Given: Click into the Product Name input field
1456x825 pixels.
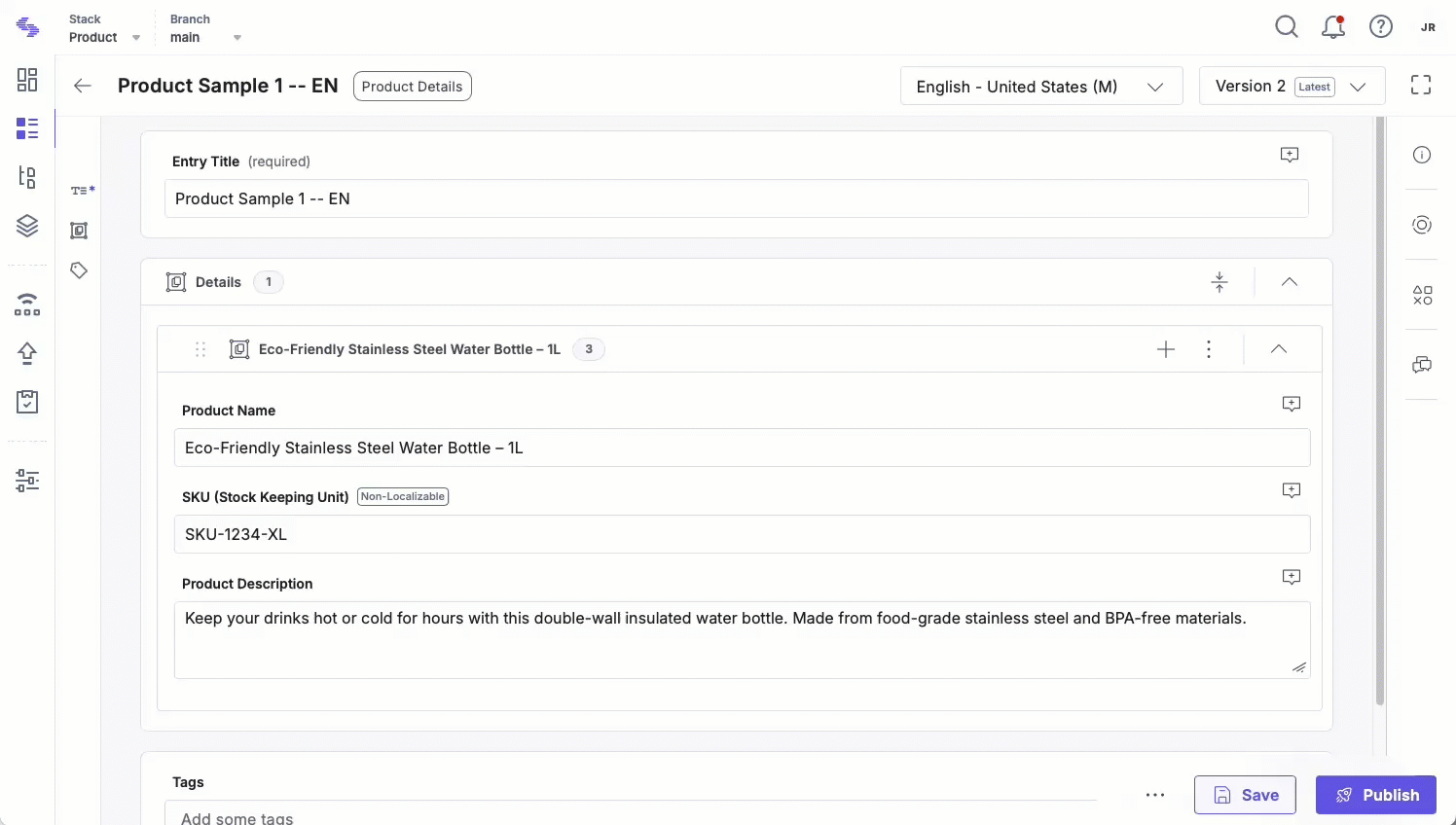Looking at the screenshot, I should [x=743, y=448].
